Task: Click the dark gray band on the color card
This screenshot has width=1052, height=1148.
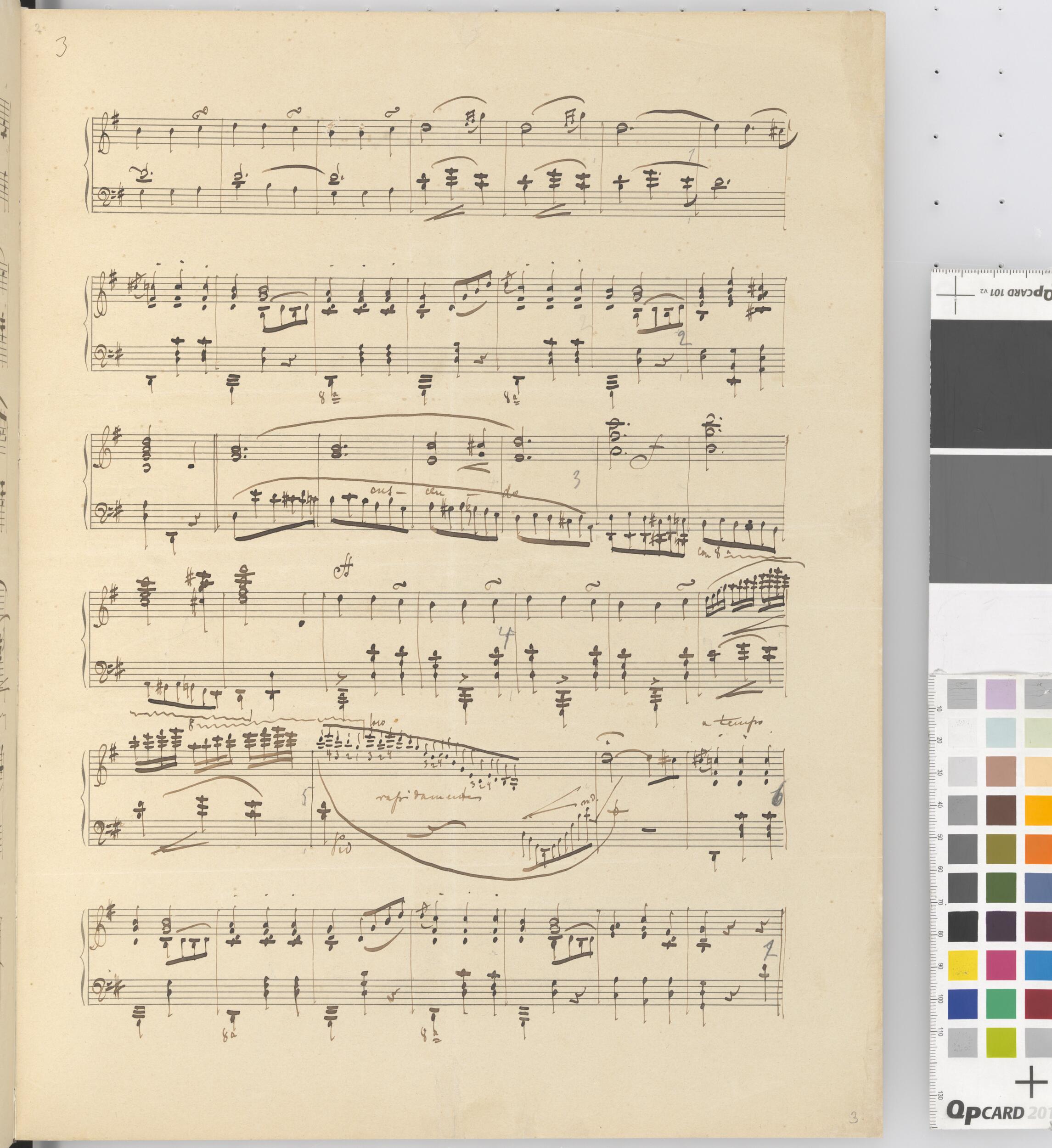Action: tap(991, 384)
